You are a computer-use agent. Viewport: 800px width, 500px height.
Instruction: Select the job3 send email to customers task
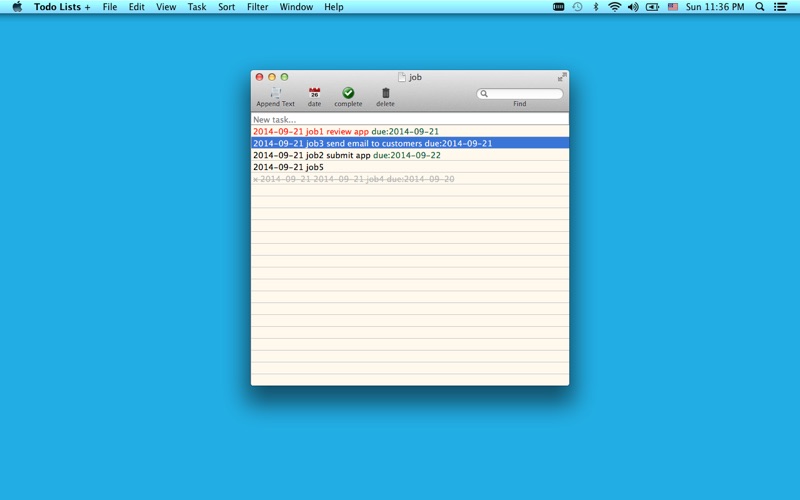tap(410, 143)
